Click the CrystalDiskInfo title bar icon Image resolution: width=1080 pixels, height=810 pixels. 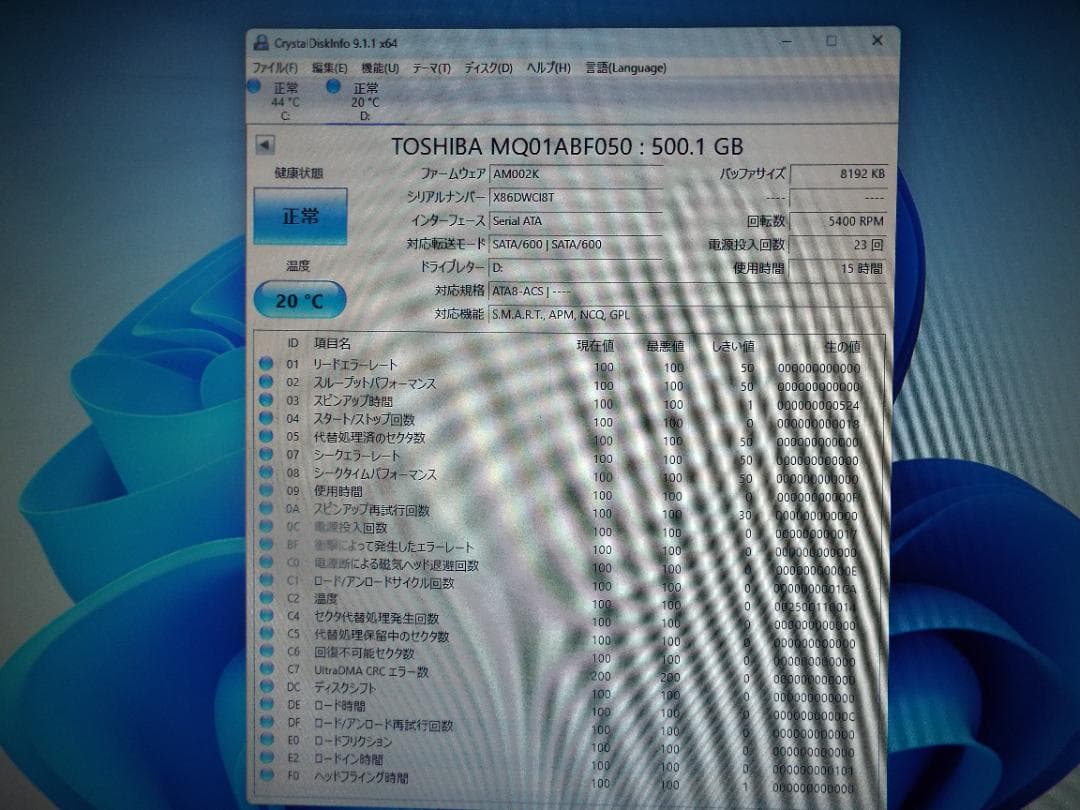click(259, 41)
